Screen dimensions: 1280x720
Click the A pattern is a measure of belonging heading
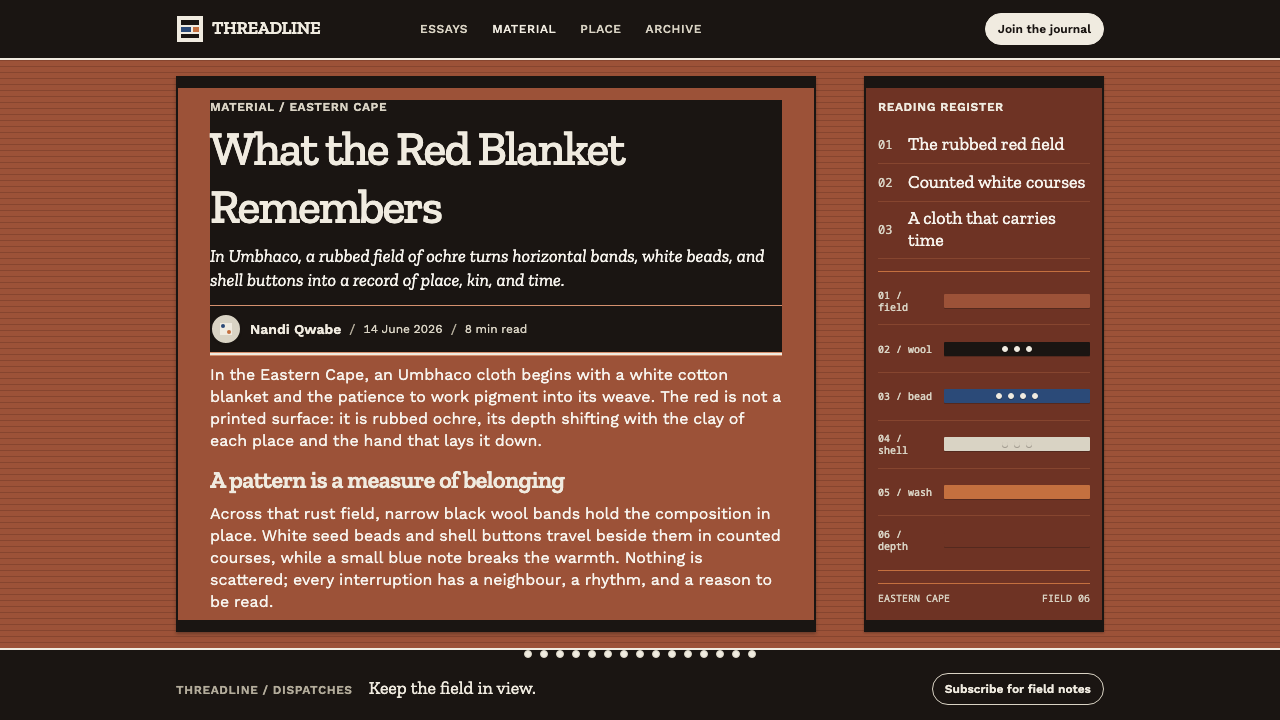click(387, 481)
